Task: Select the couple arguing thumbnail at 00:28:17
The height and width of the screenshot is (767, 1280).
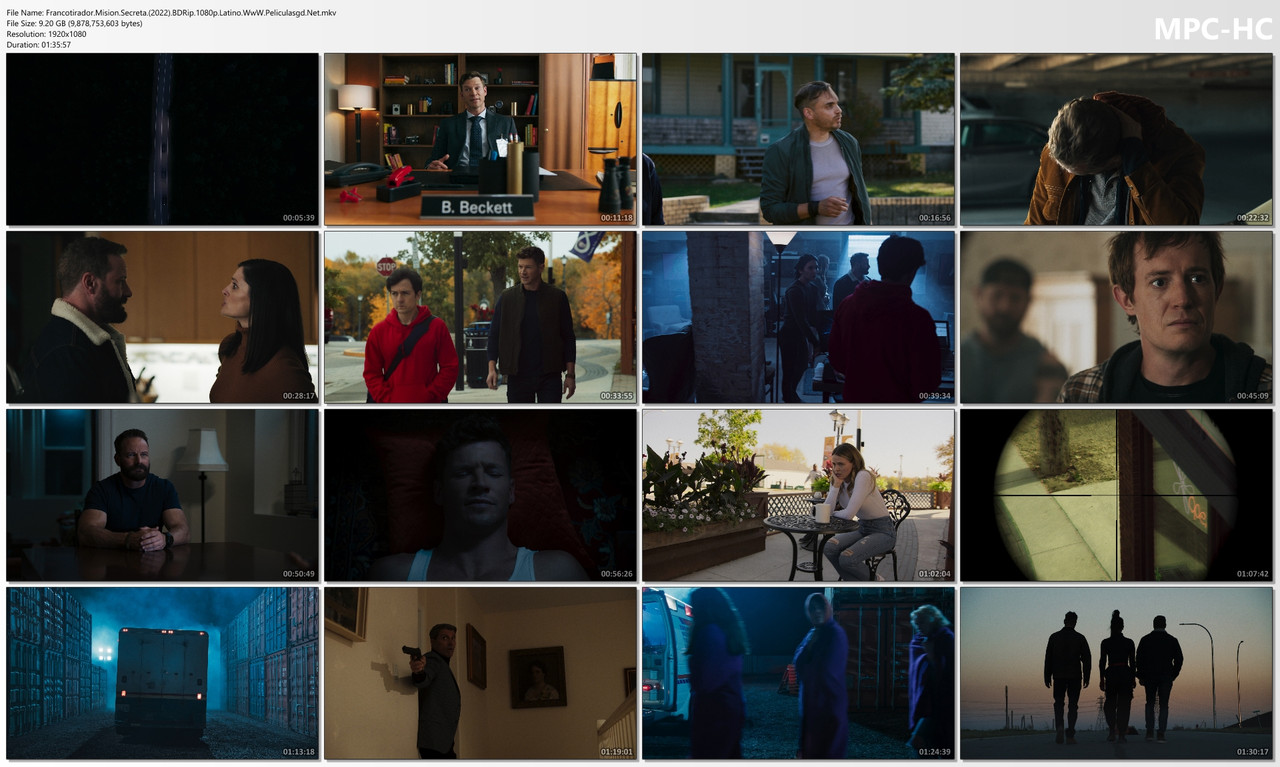Action: pos(162,317)
